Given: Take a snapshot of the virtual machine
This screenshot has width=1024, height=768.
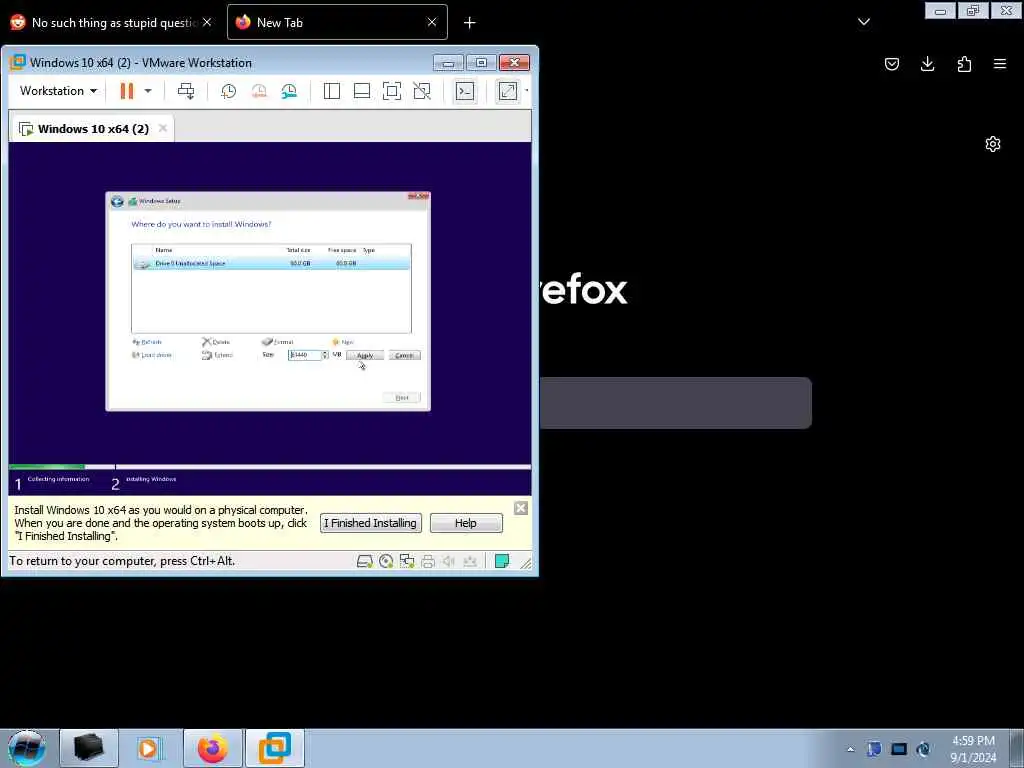Looking at the screenshot, I should tap(228, 91).
